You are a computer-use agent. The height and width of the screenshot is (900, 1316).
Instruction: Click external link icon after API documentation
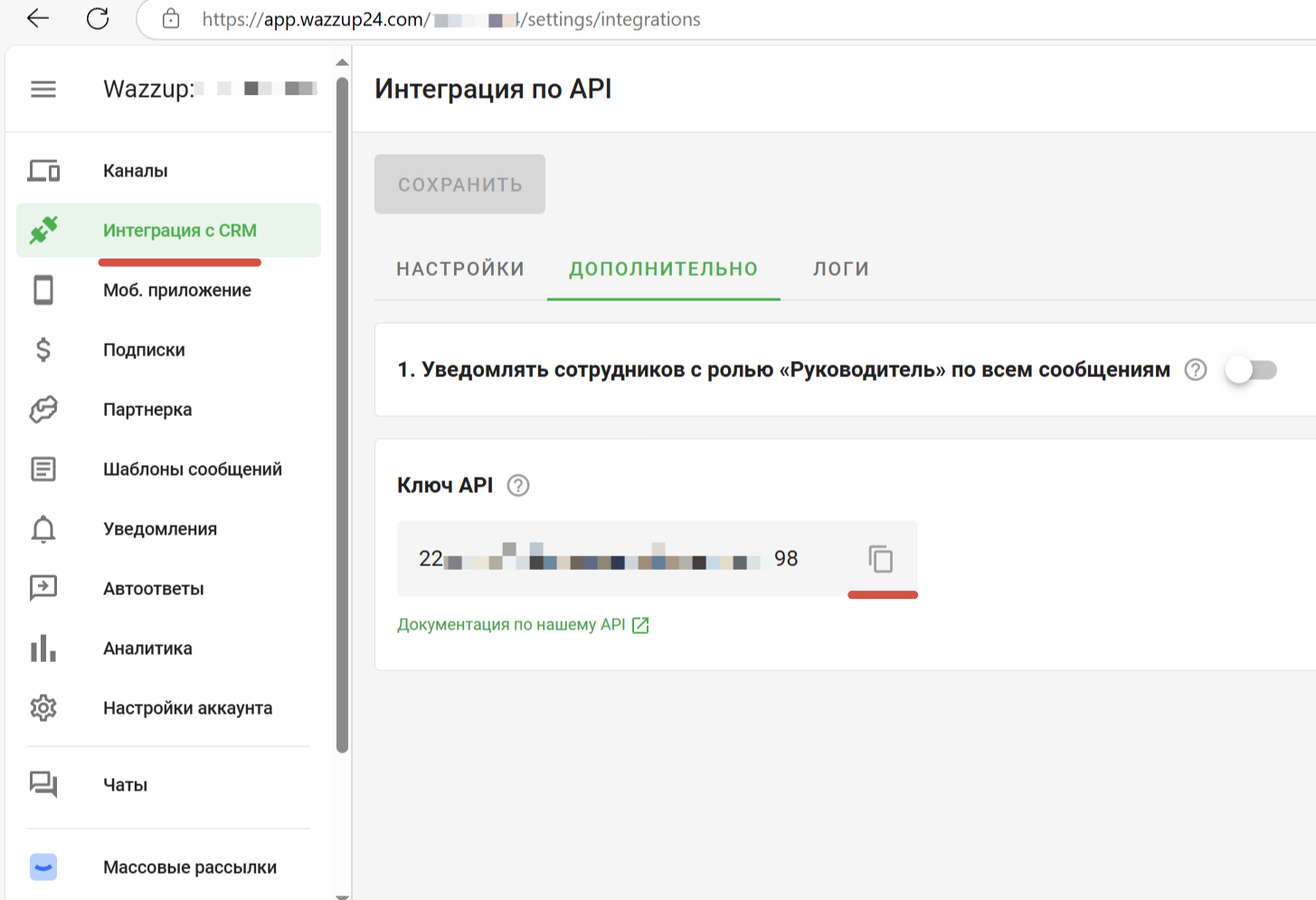pos(640,625)
